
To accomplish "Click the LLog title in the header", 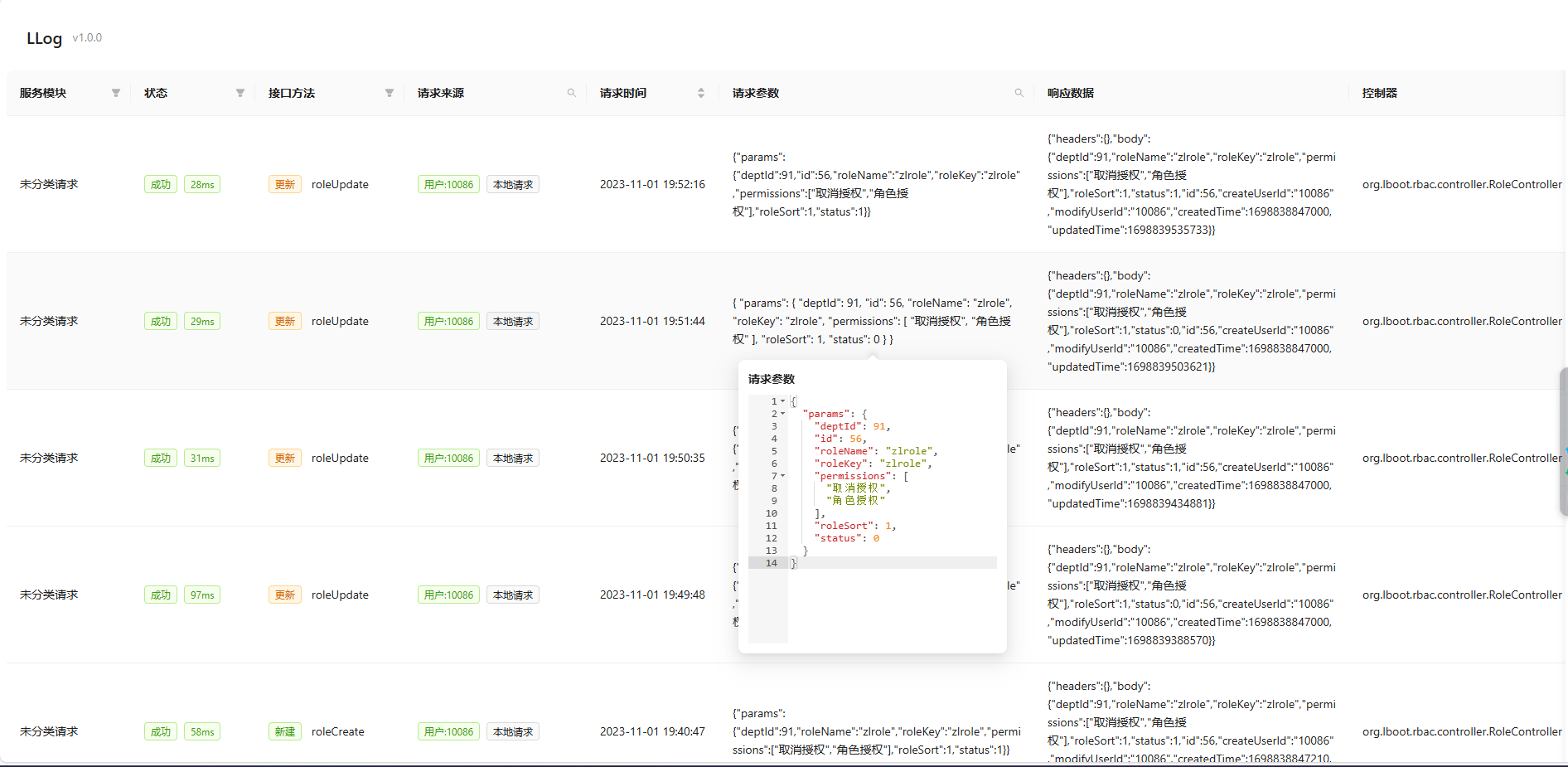I will 44,38.
